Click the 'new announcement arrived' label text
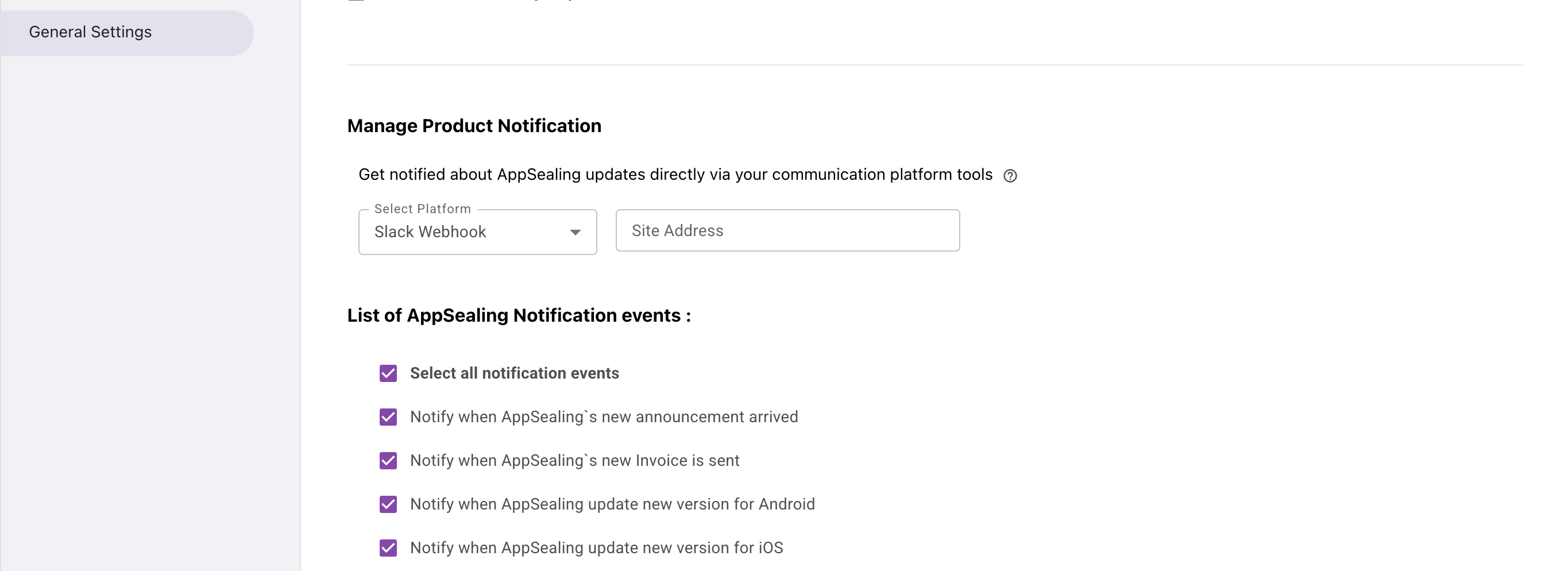Screen dimensions: 1568x571 (x=603, y=417)
